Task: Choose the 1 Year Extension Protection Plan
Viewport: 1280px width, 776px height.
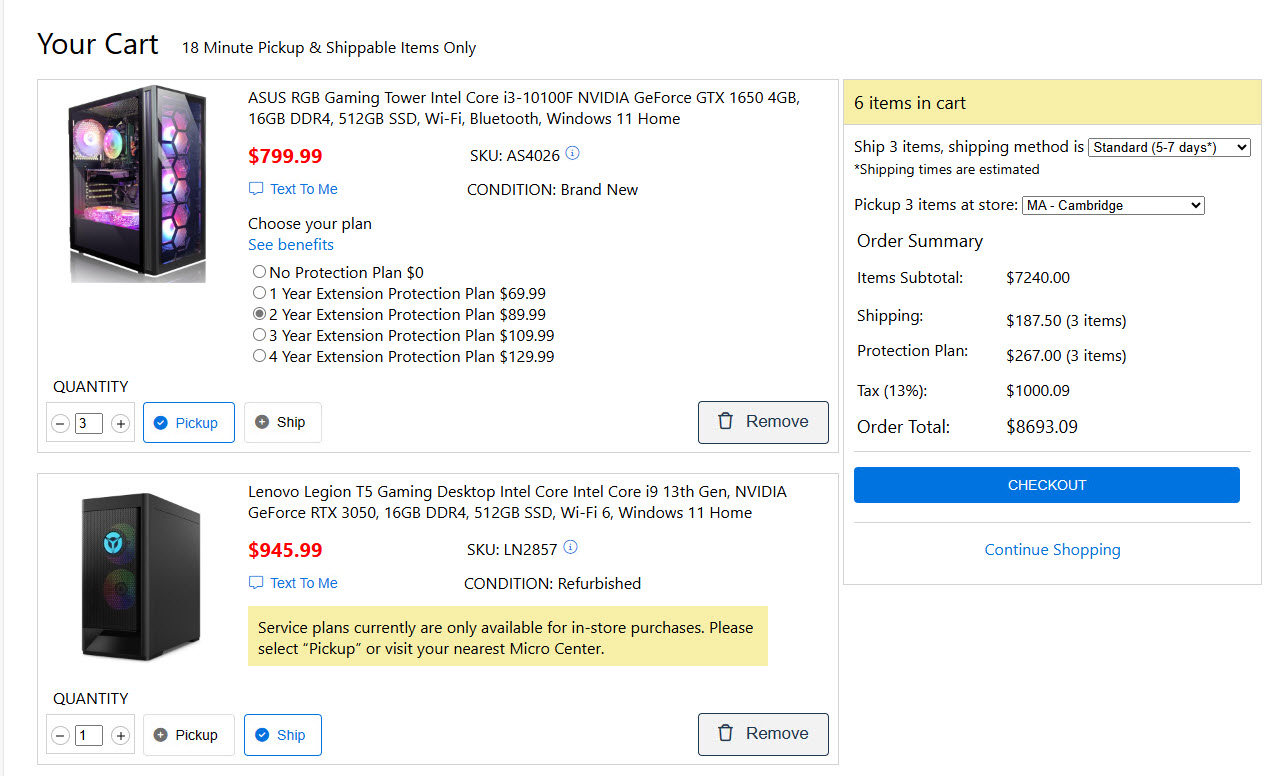Action: [260, 293]
